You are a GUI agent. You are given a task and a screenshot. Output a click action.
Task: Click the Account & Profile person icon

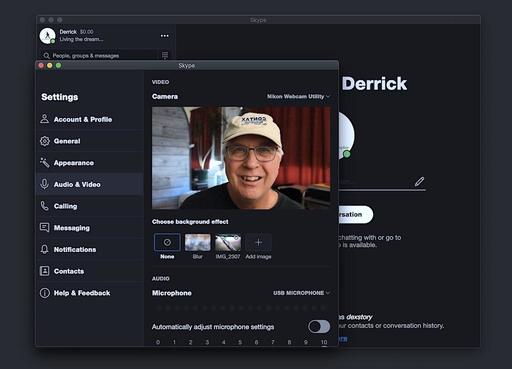pos(44,119)
